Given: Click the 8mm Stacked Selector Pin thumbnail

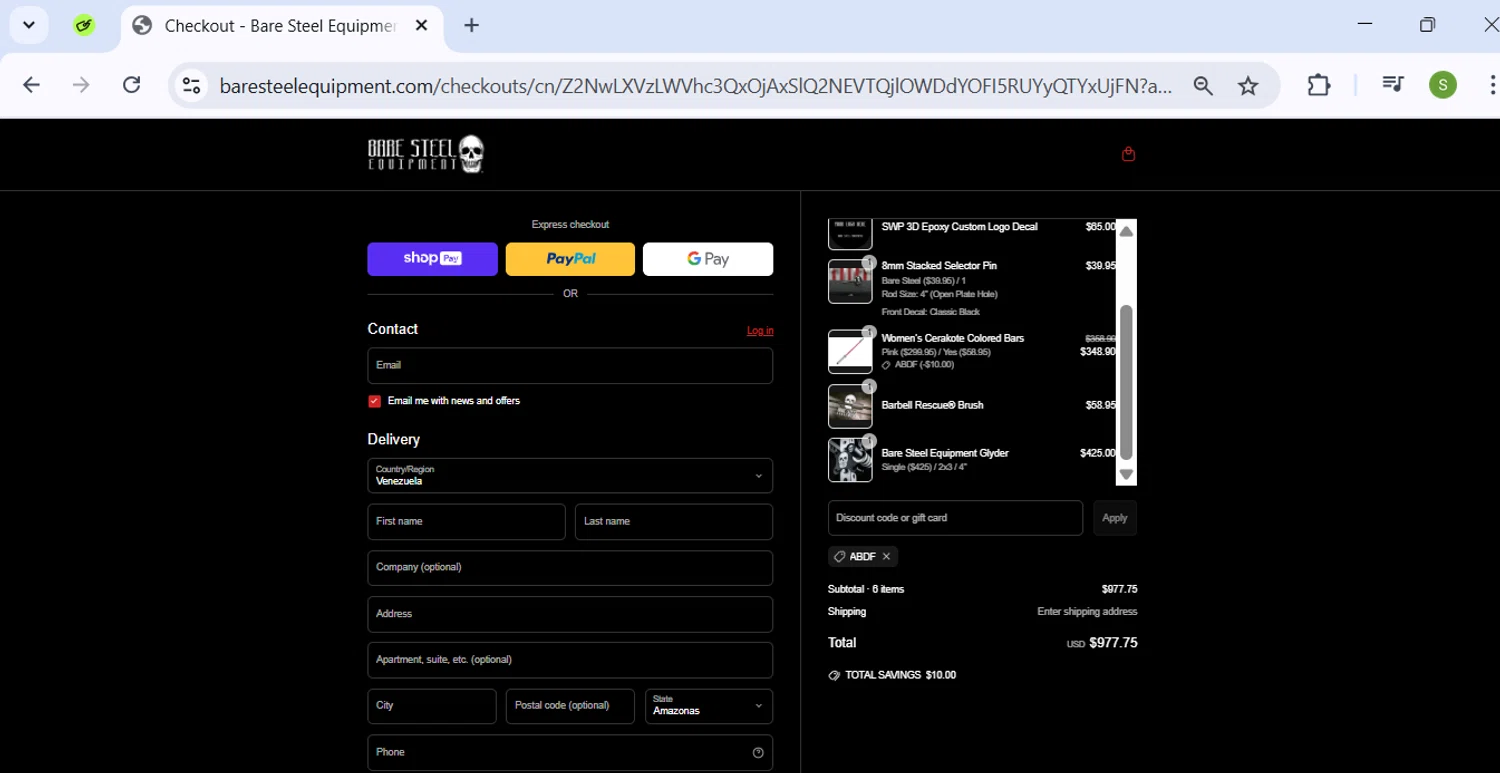Looking at the screenshot, I should pos(850,282).
